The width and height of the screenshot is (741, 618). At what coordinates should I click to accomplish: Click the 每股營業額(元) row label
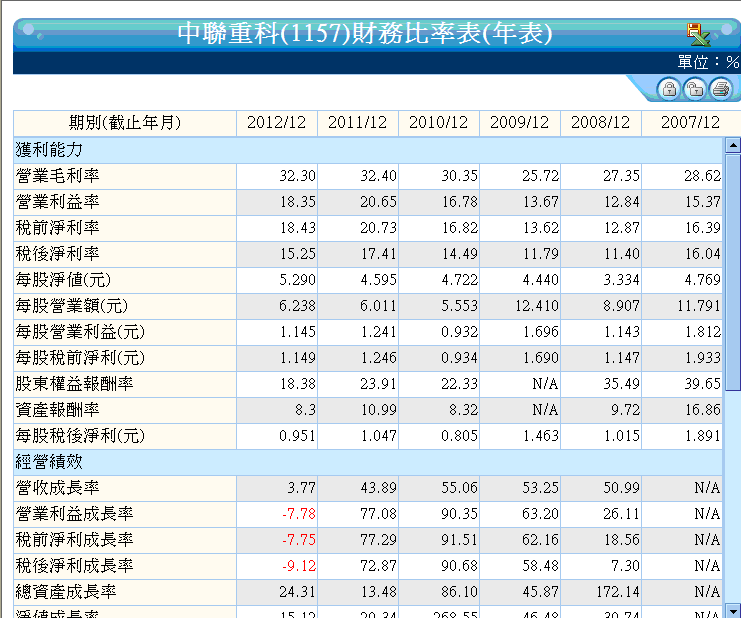tap(72, 306)
